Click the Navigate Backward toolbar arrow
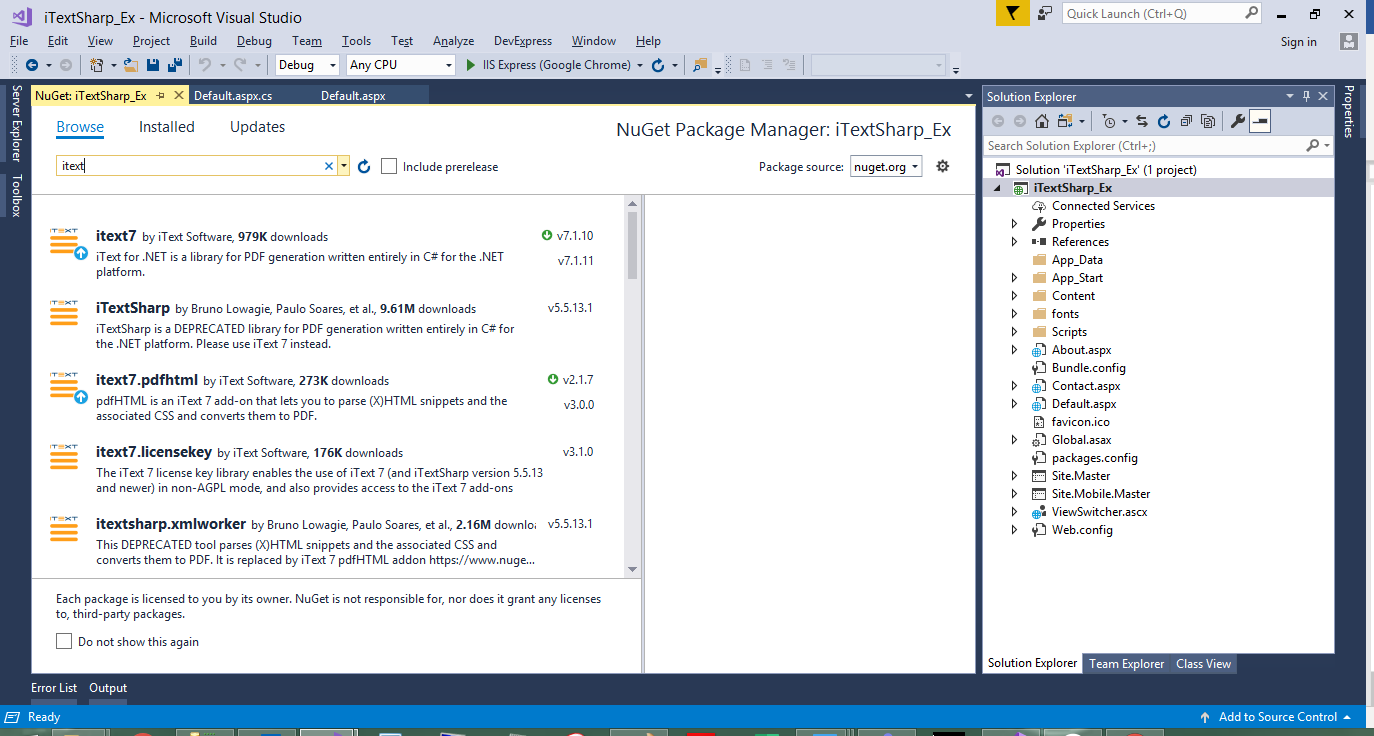Screen dimensions: 1374x736 pyautogui.click(x=32, y=65)
